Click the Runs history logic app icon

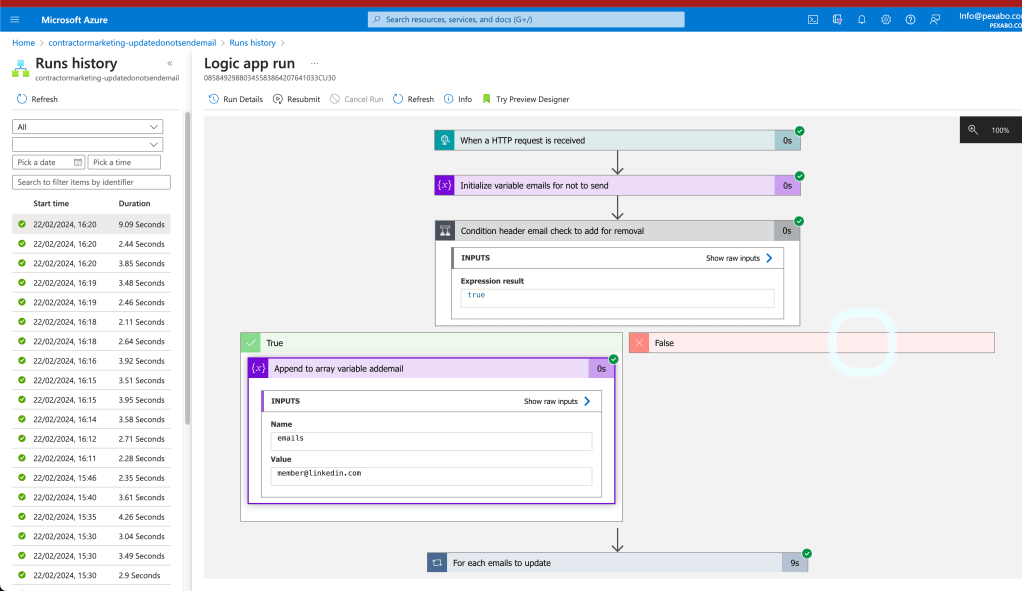point(21,68)
